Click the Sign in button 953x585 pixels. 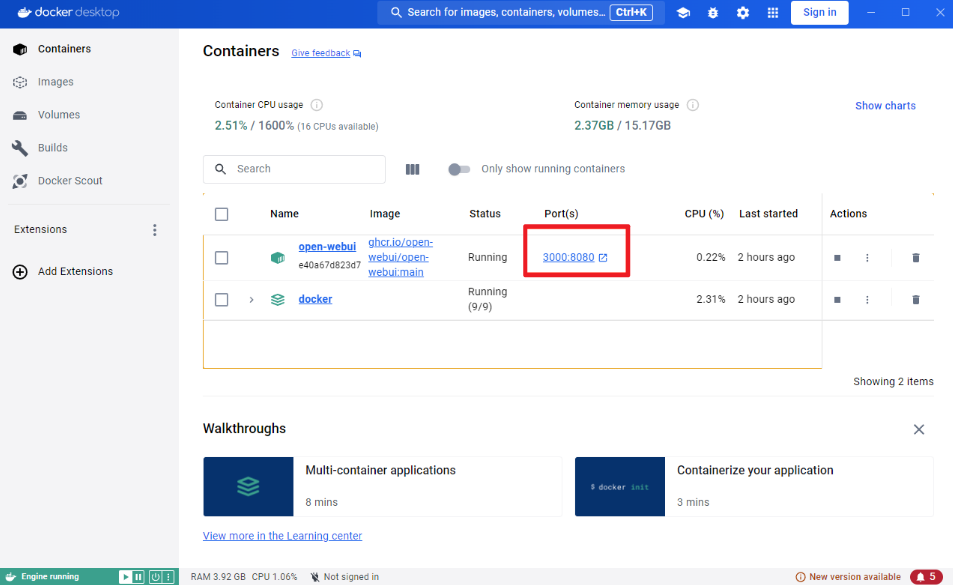click(819, 13)
